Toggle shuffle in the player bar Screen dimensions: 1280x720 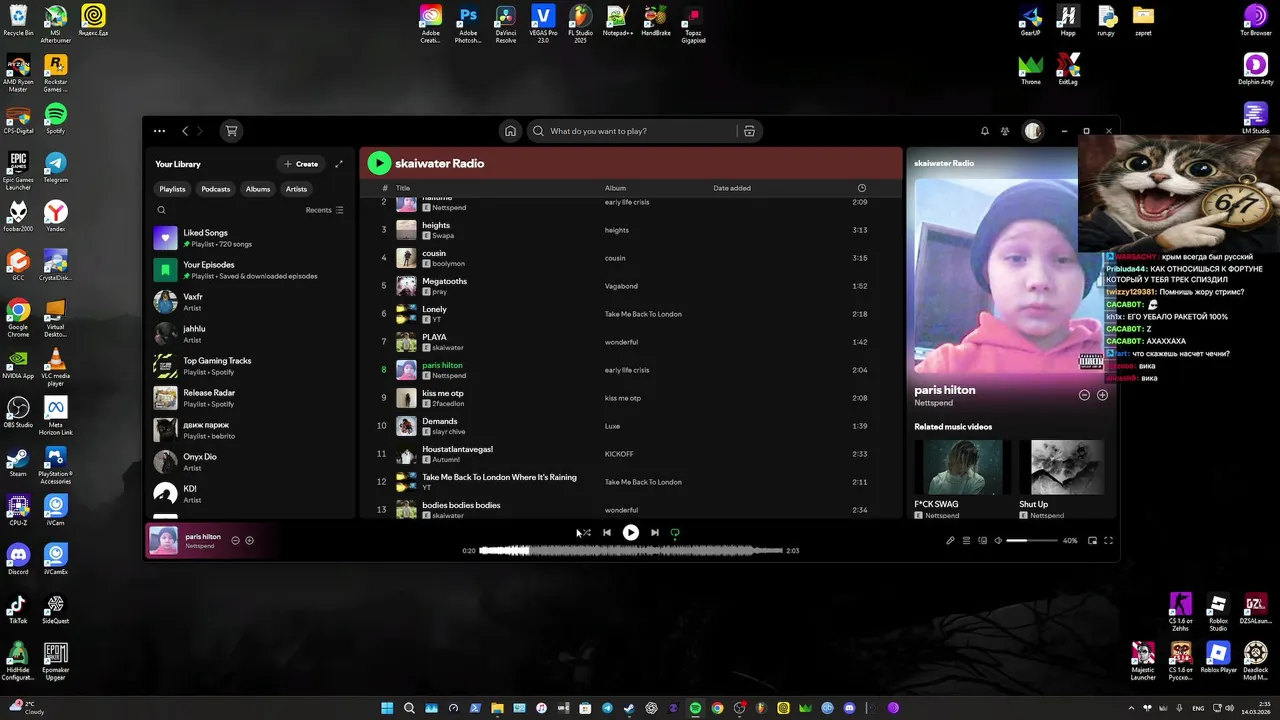pos(585,533)
